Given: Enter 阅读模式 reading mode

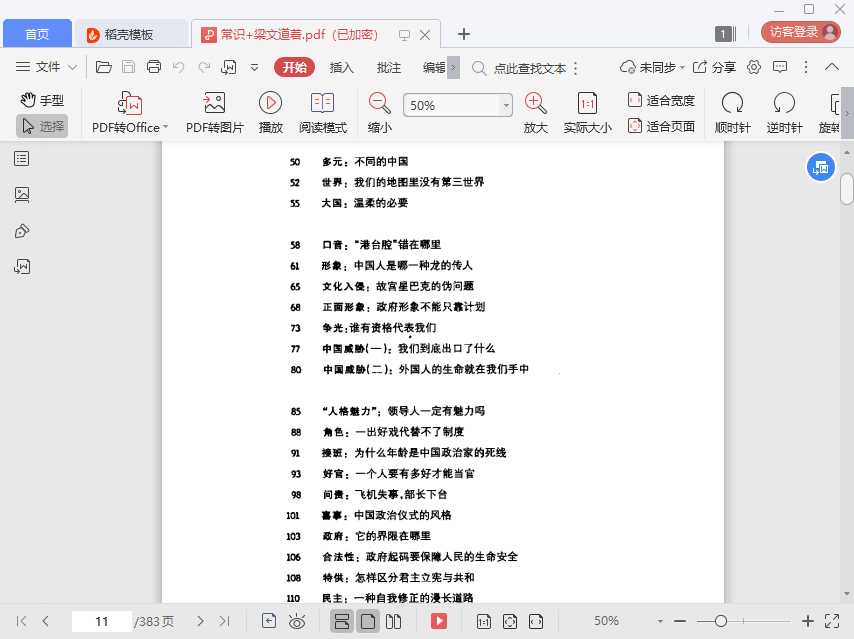Looking at the screenshot, I should [x=322, y=113].
